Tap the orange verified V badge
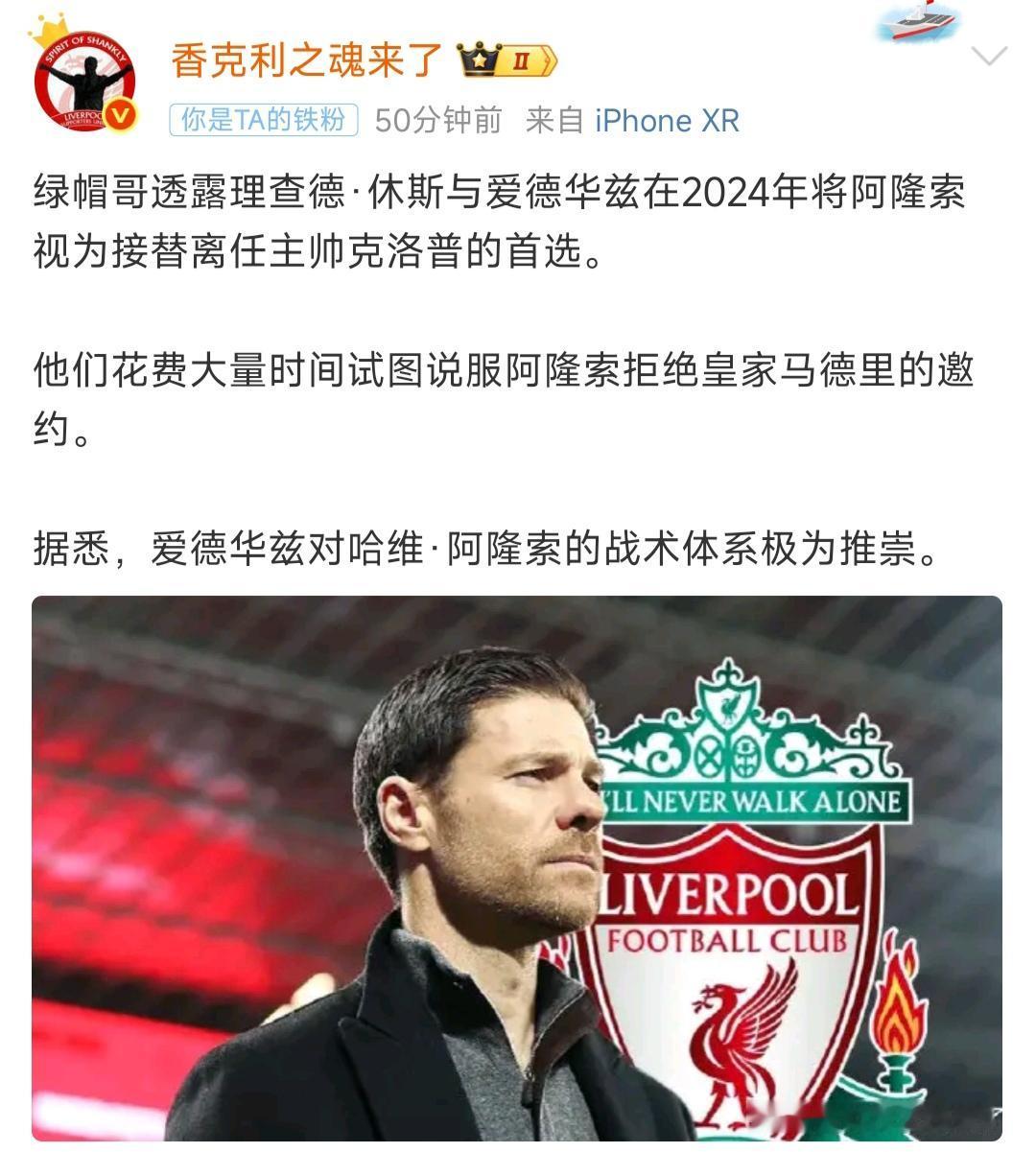Screen dimensions: 1036x1152 click(121, 116)
